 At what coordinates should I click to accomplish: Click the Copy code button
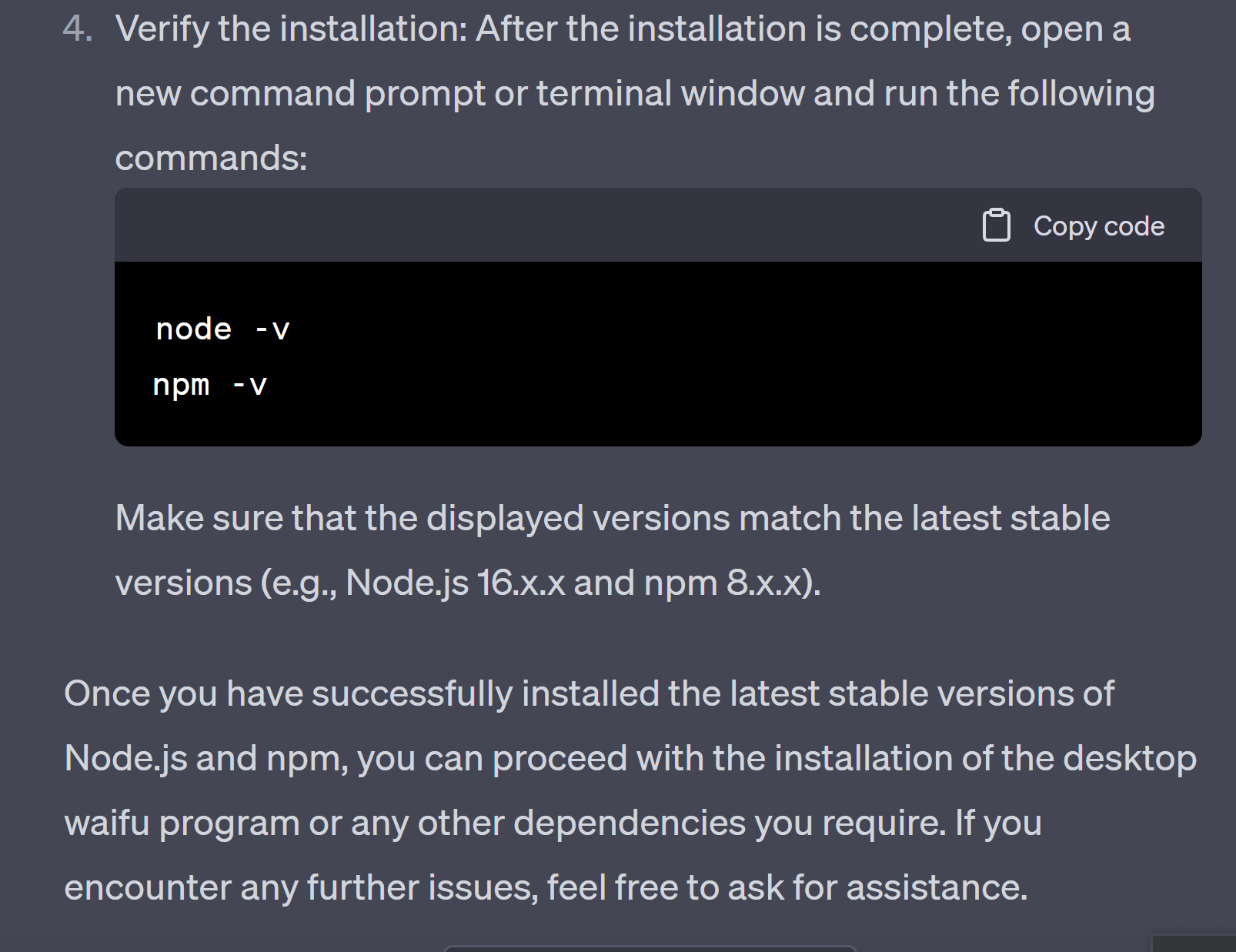click(x=1074, y=225)
